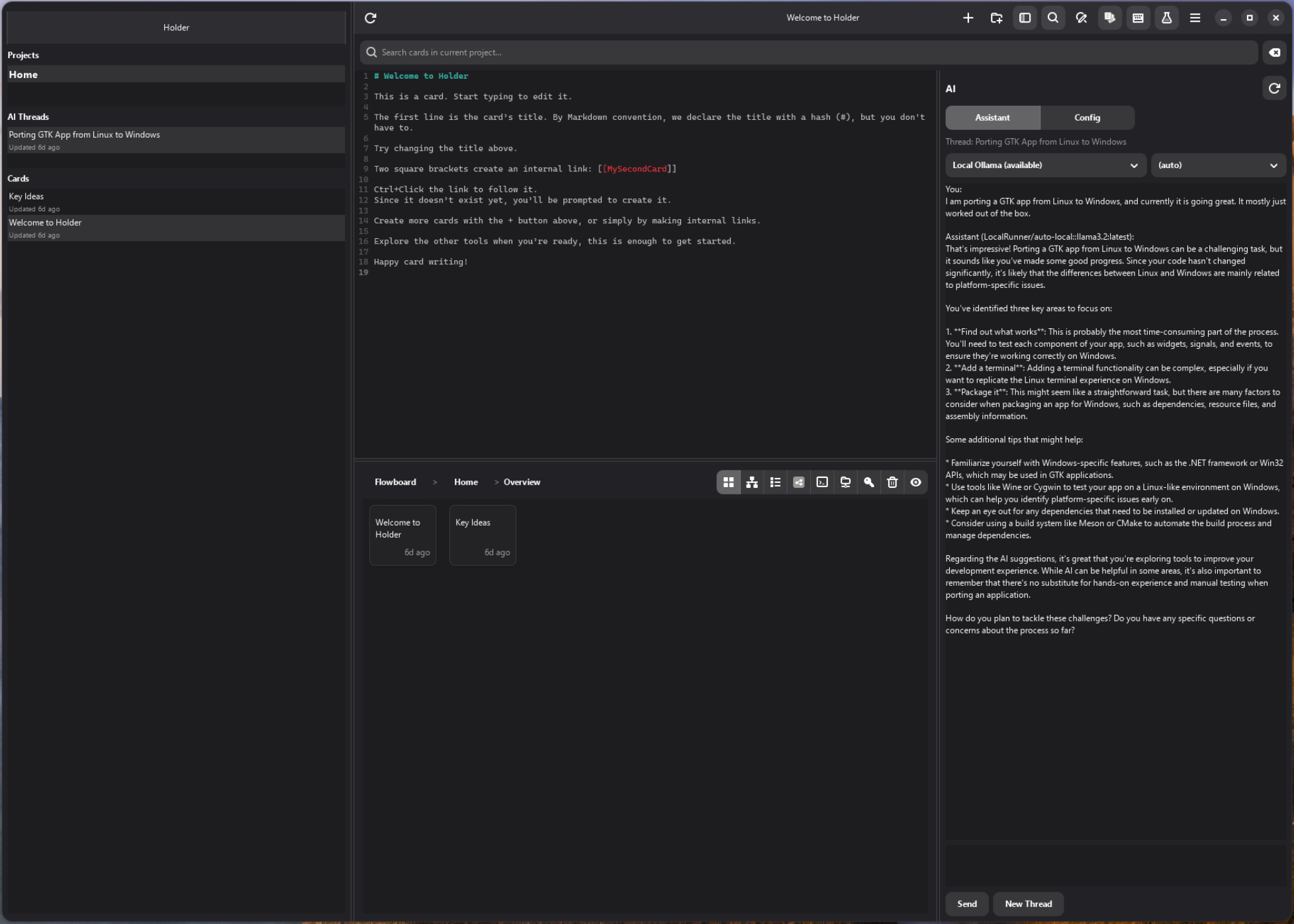Select Welcome to Holder in Cards list

click(x=176, y=228)
